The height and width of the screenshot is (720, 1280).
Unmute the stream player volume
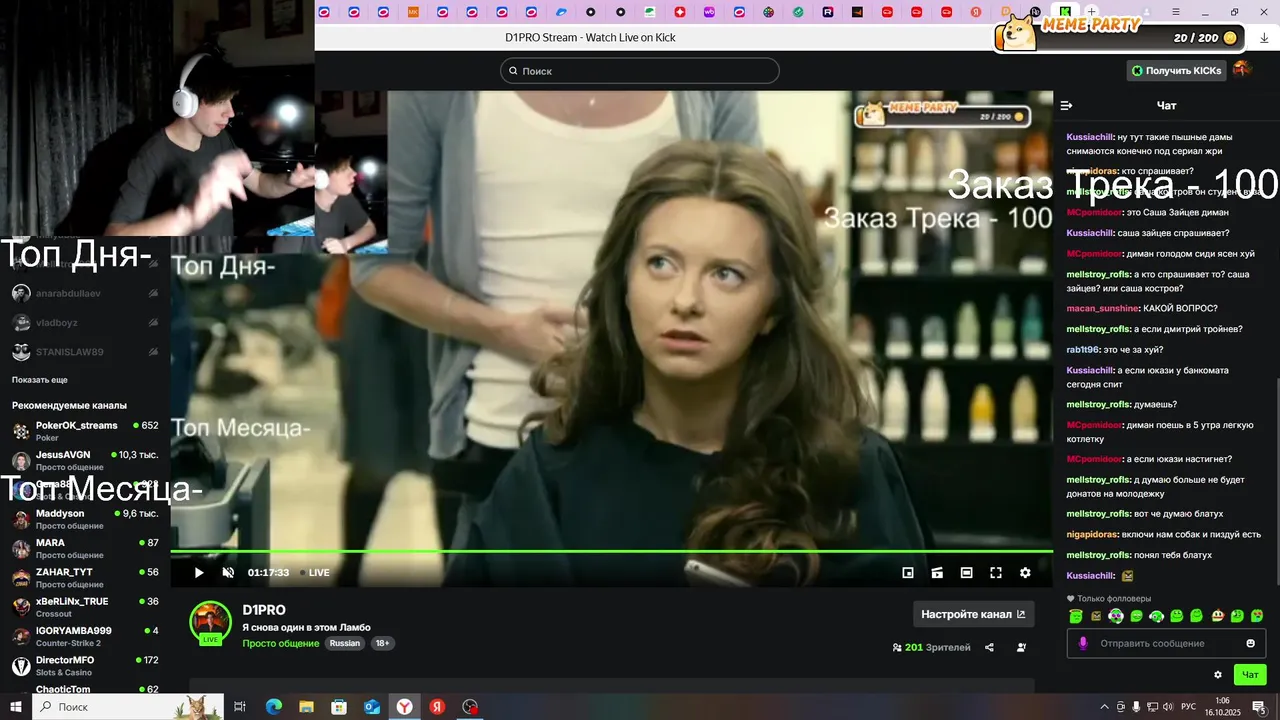(x=228, y=573)
